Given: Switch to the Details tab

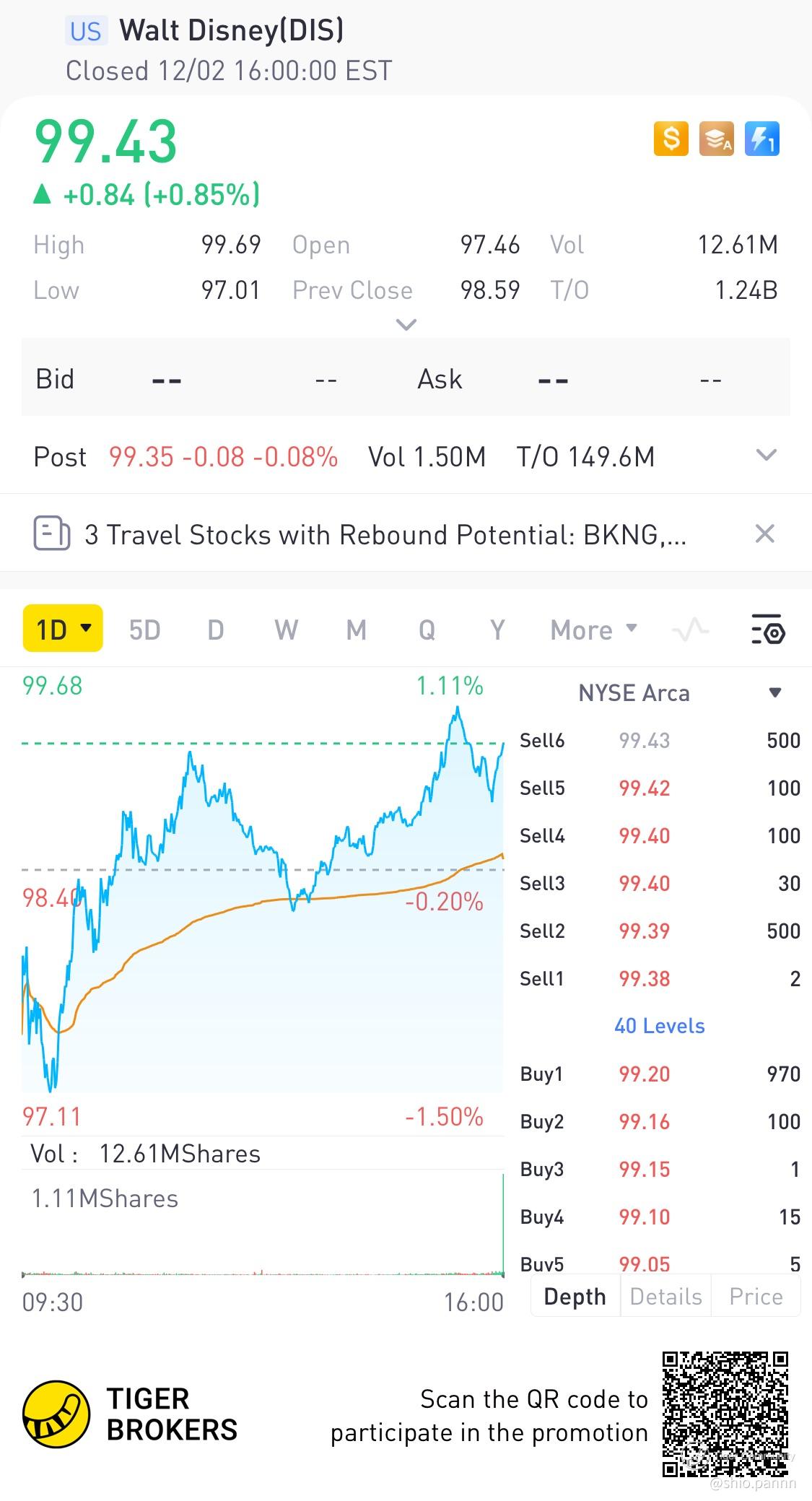Looking at the screenshot, I should (x=665, y=1297).
